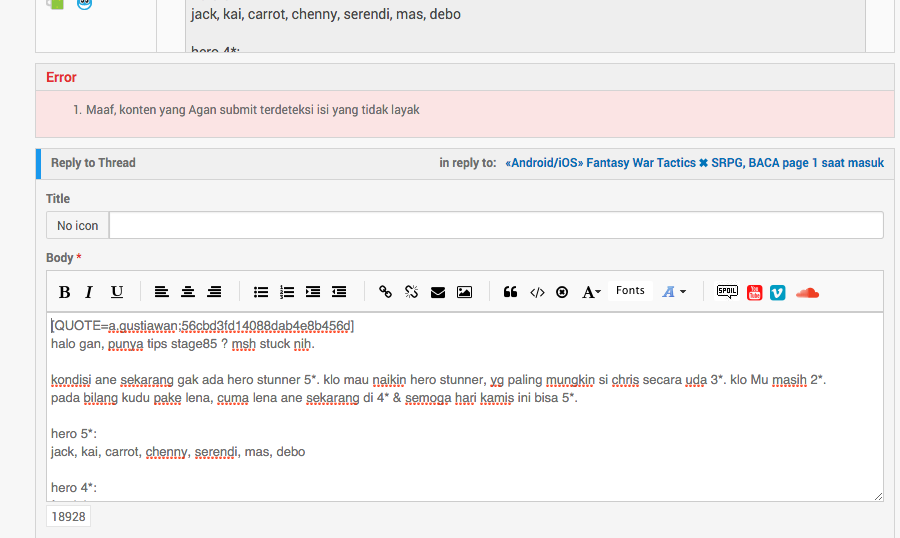The height and width of the screenshot is (538, 900).
Task: Click into the Title input field
Action: 495,226
